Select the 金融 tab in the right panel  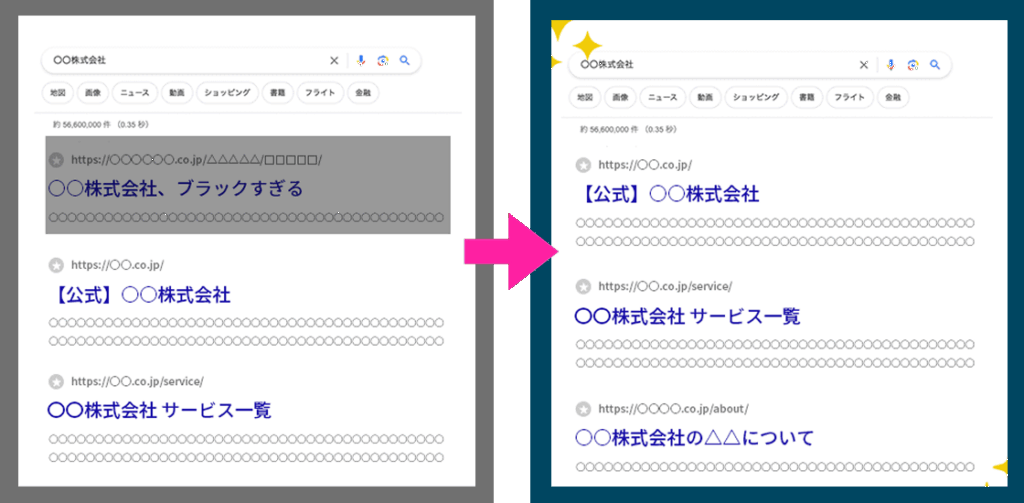click(x=892, y=98)
